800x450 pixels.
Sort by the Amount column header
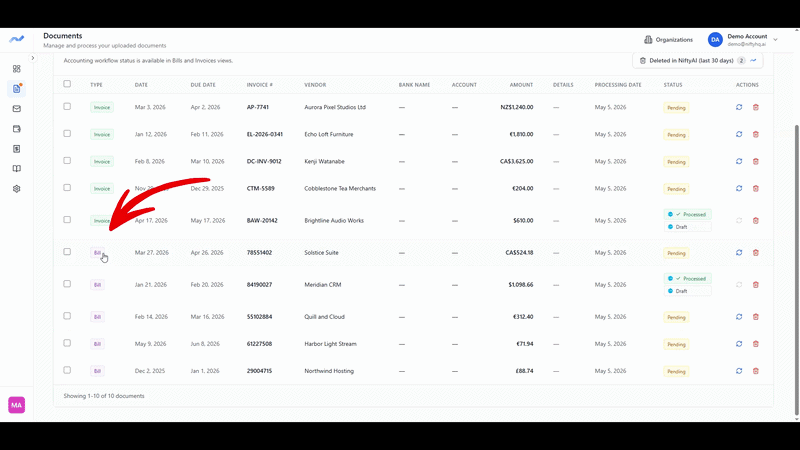[x=521, y=85]
